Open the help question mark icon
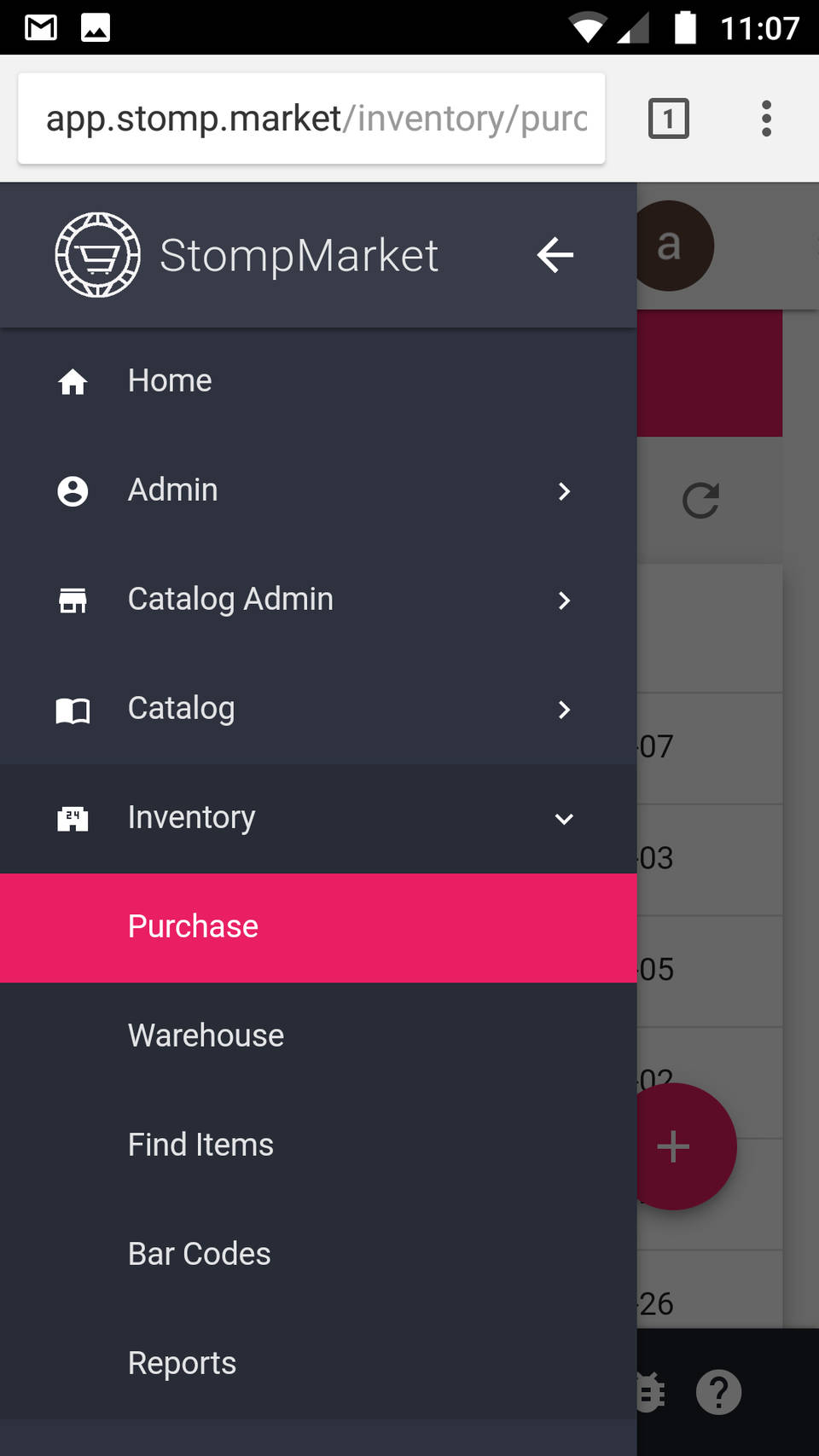The image size is (819, 1456). pyautogui.click(x=718, y=1392)
